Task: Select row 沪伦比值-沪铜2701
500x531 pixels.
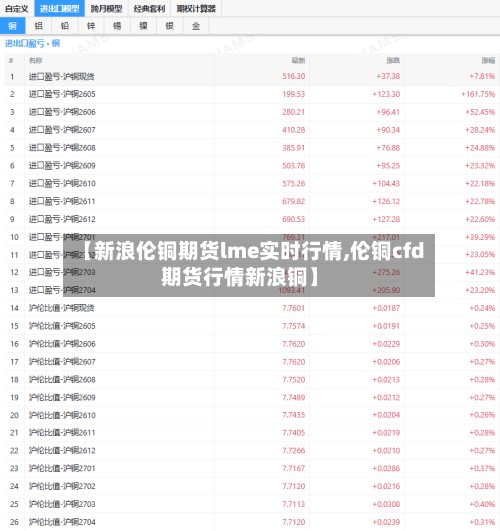Action: (x=252, y=469)
